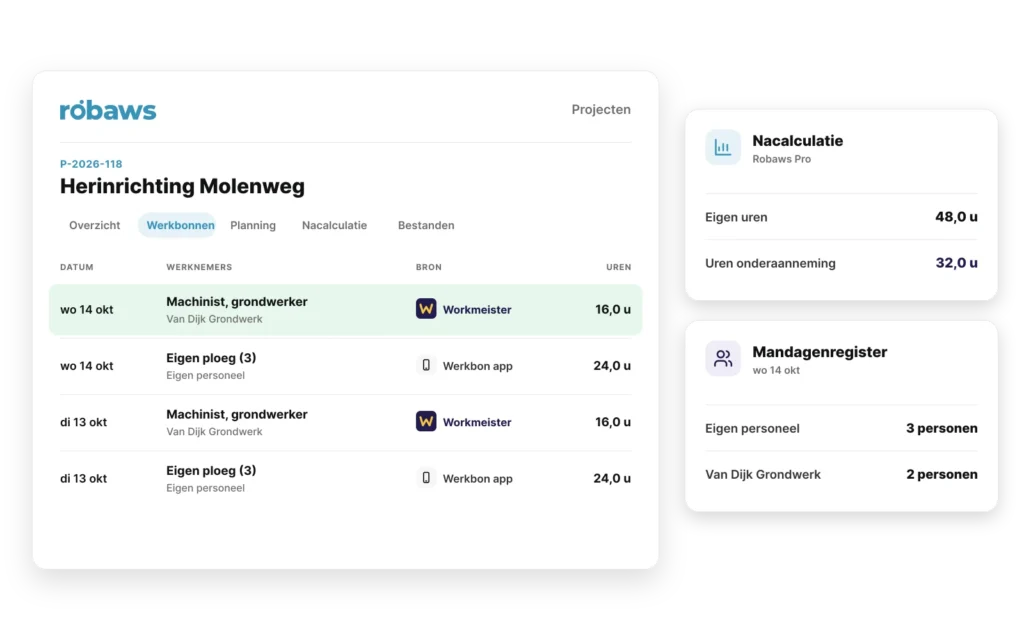Click the DATUM column header

click(76, 267)
